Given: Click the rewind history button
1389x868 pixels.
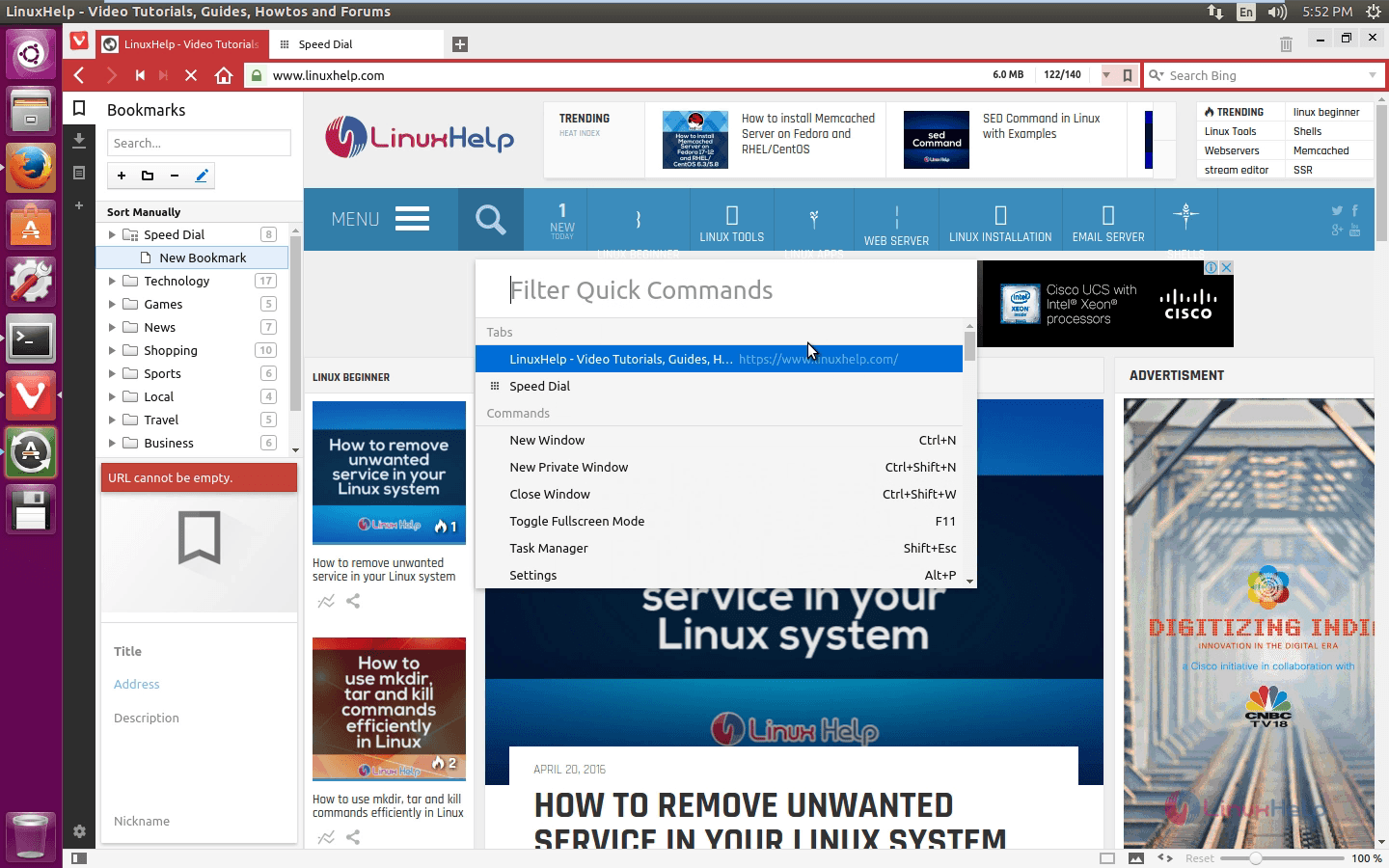Looking at the screenshot, I should pyautogui.click(x=140, y=75).
